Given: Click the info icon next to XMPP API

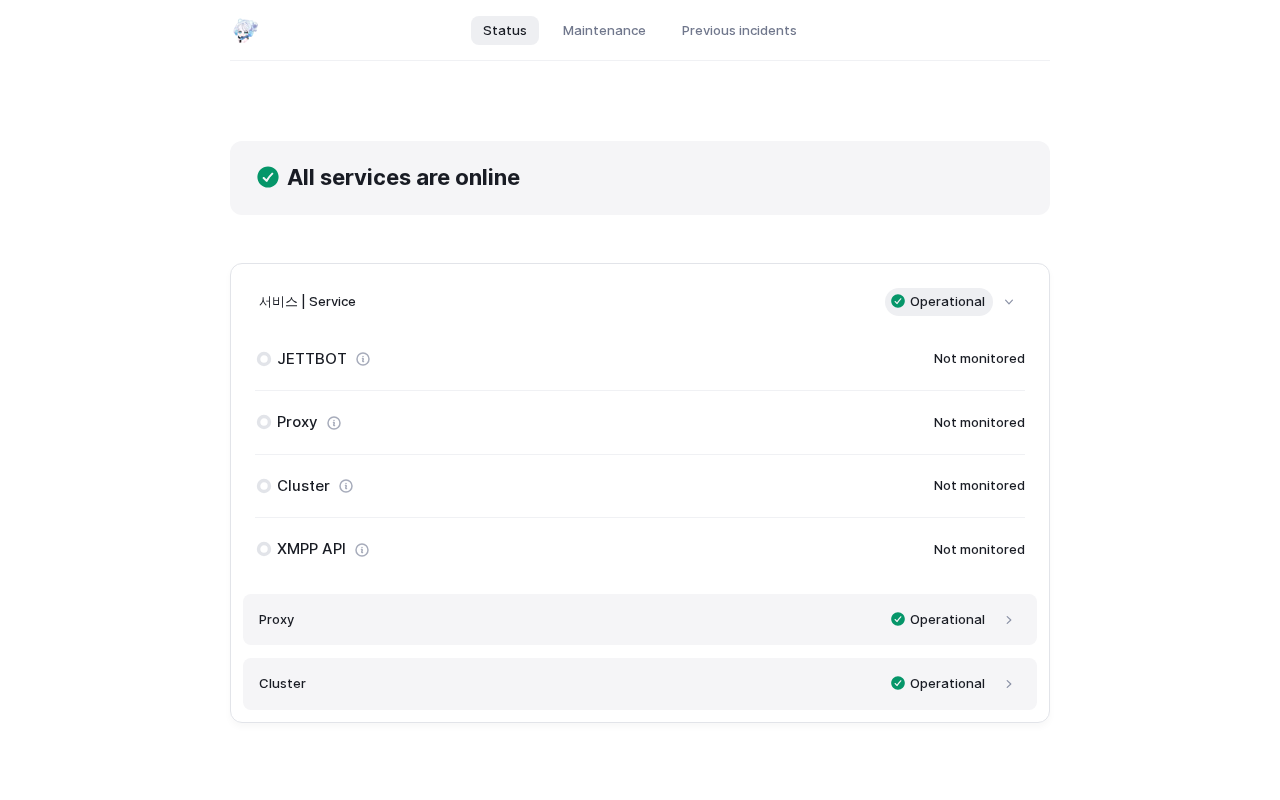Looking at the screenshot, I should (x=362, y=550).
